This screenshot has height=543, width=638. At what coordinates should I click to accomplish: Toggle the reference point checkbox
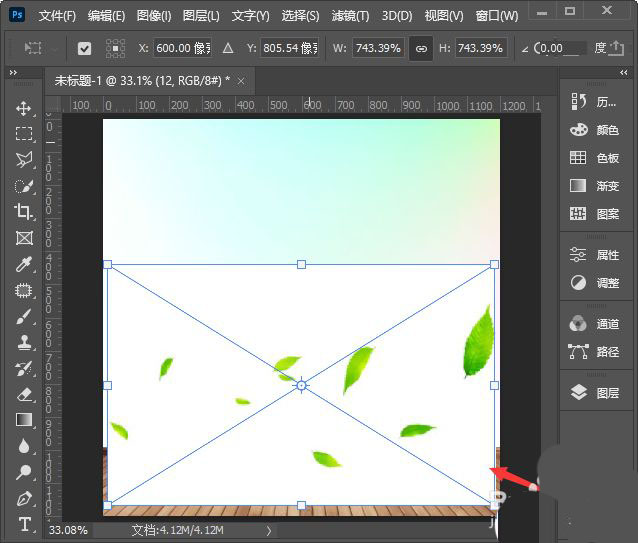coord(84,49)
